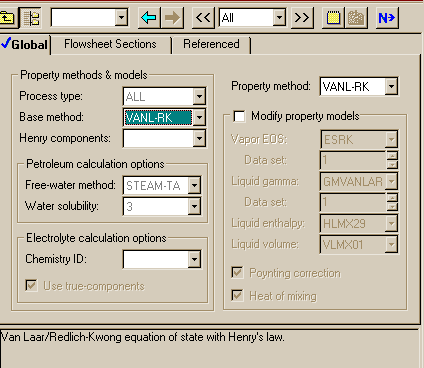Viewport: 424px width, 368px height.
Task: Enable Modify property models checkbox
Action: tap(239, 116)
